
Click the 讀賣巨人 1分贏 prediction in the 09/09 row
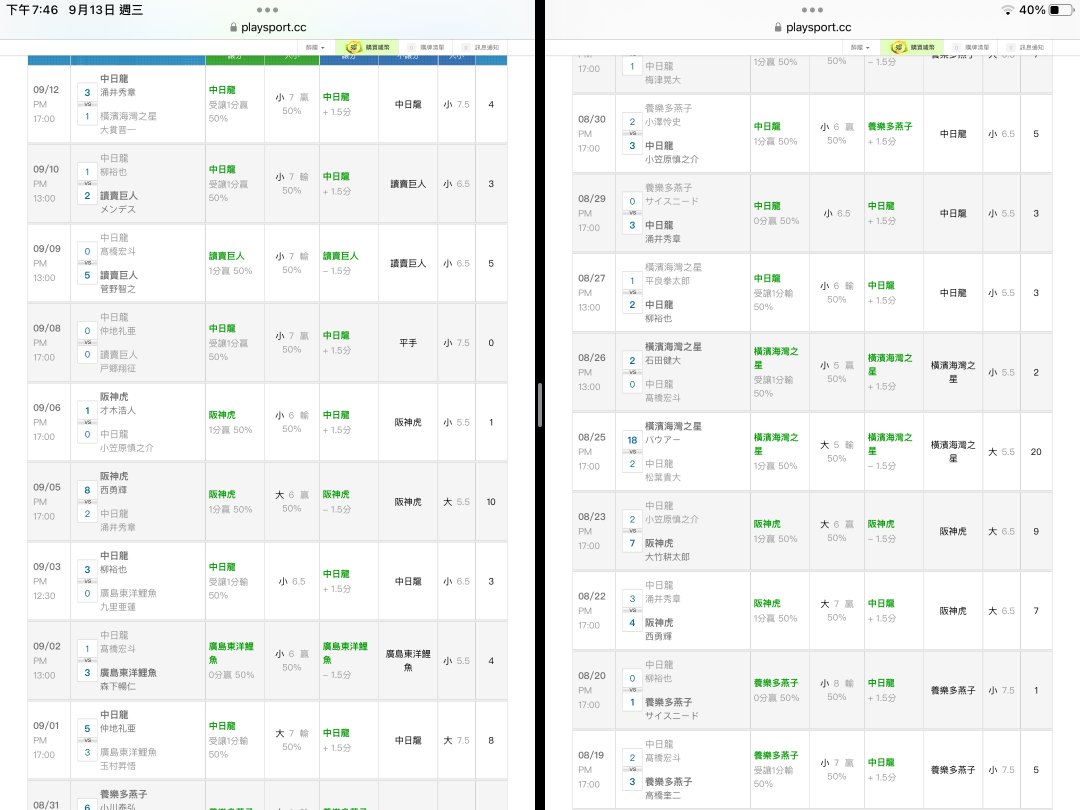tap(234, 263)
